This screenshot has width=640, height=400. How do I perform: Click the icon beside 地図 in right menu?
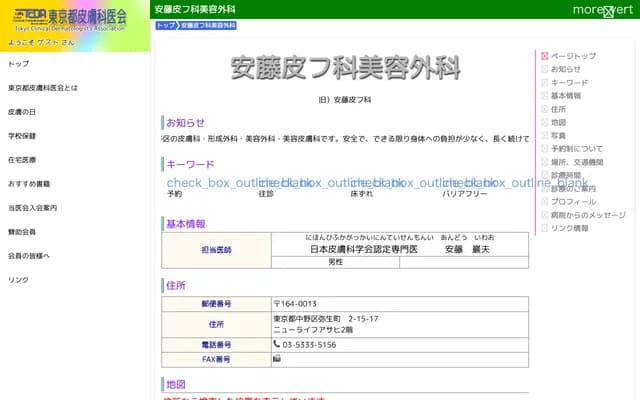[545, 122]
